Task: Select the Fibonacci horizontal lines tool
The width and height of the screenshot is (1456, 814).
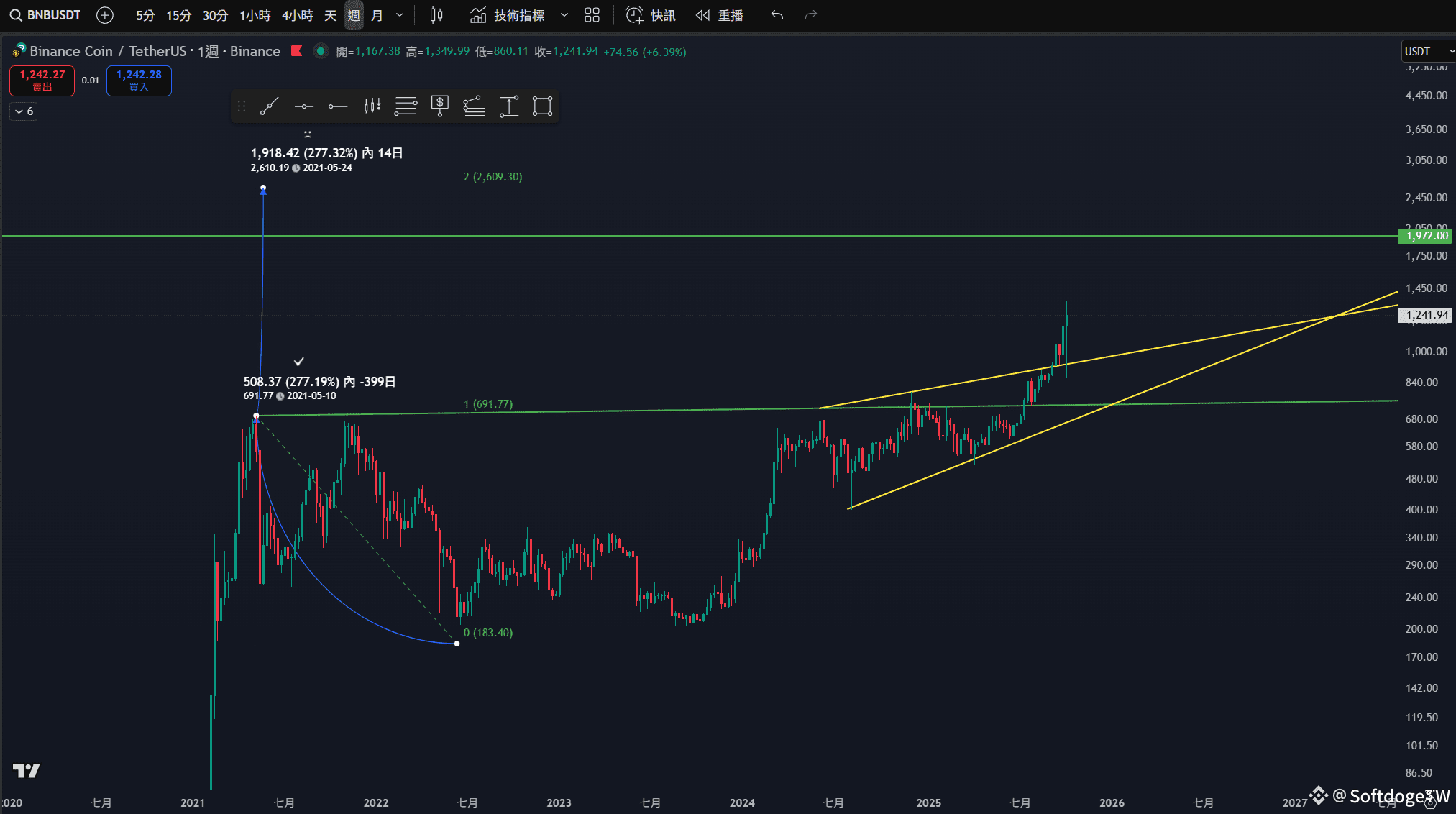Action: 406,106
